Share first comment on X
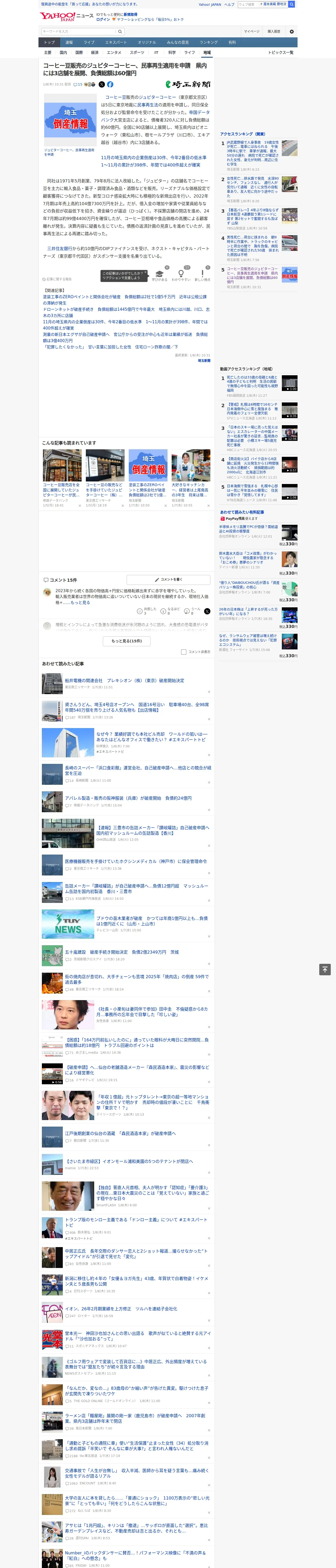Viewport: 336px width, 1568px height. (207, 611)
